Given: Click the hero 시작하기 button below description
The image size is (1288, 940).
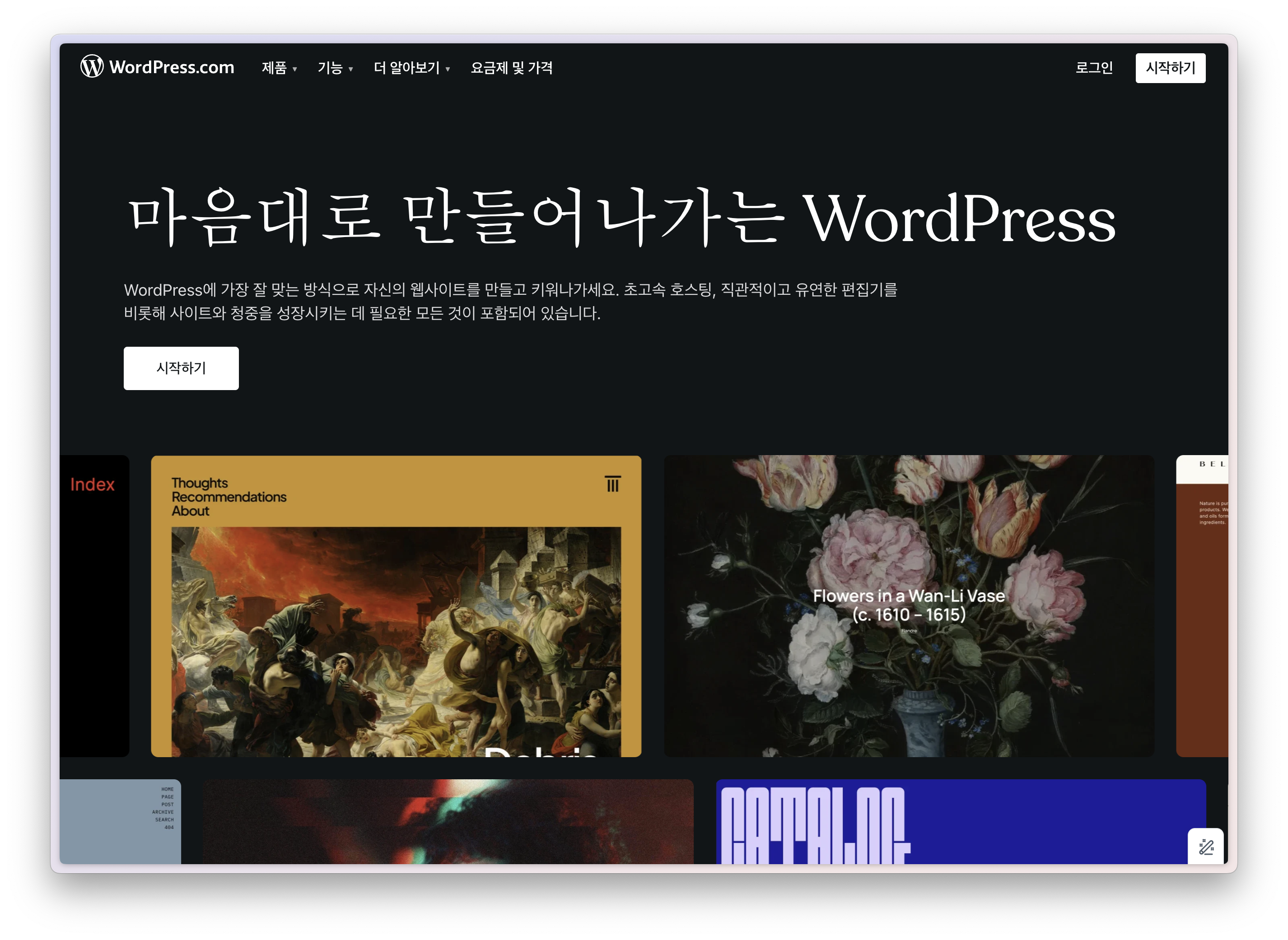Looking at the screenshot, I should click(181, 368).
